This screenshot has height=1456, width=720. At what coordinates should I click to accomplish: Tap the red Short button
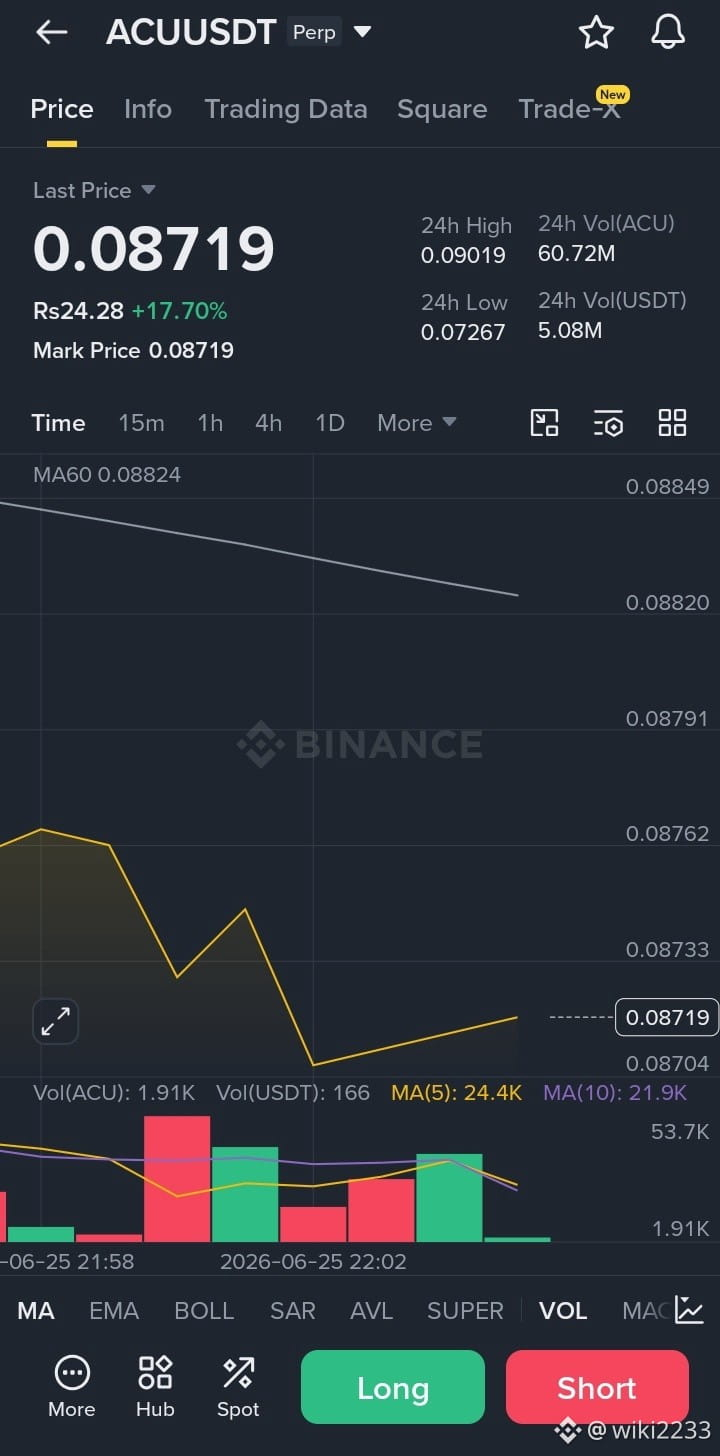(x=597, y=1388)
